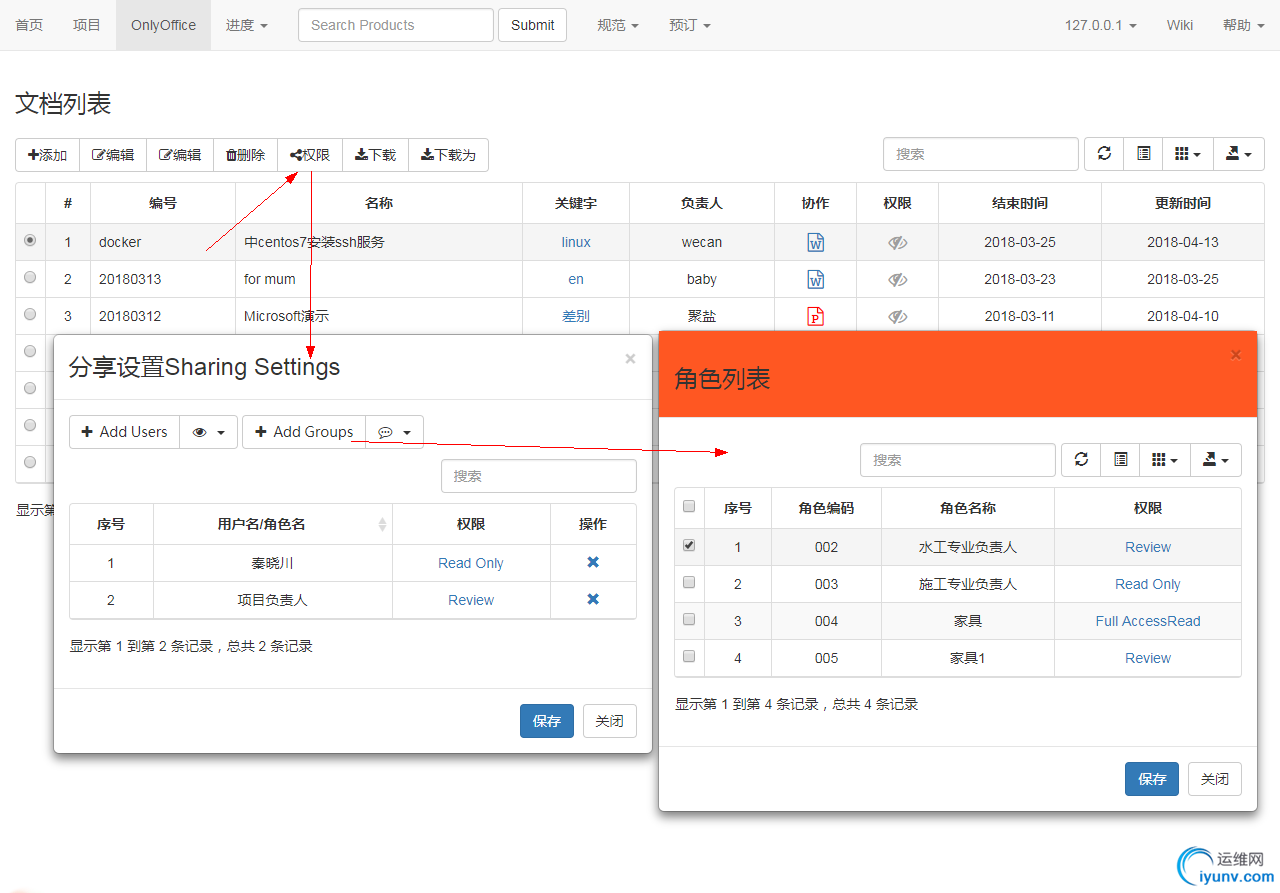Open 项目 in top navigation

[x=87, y=25]
